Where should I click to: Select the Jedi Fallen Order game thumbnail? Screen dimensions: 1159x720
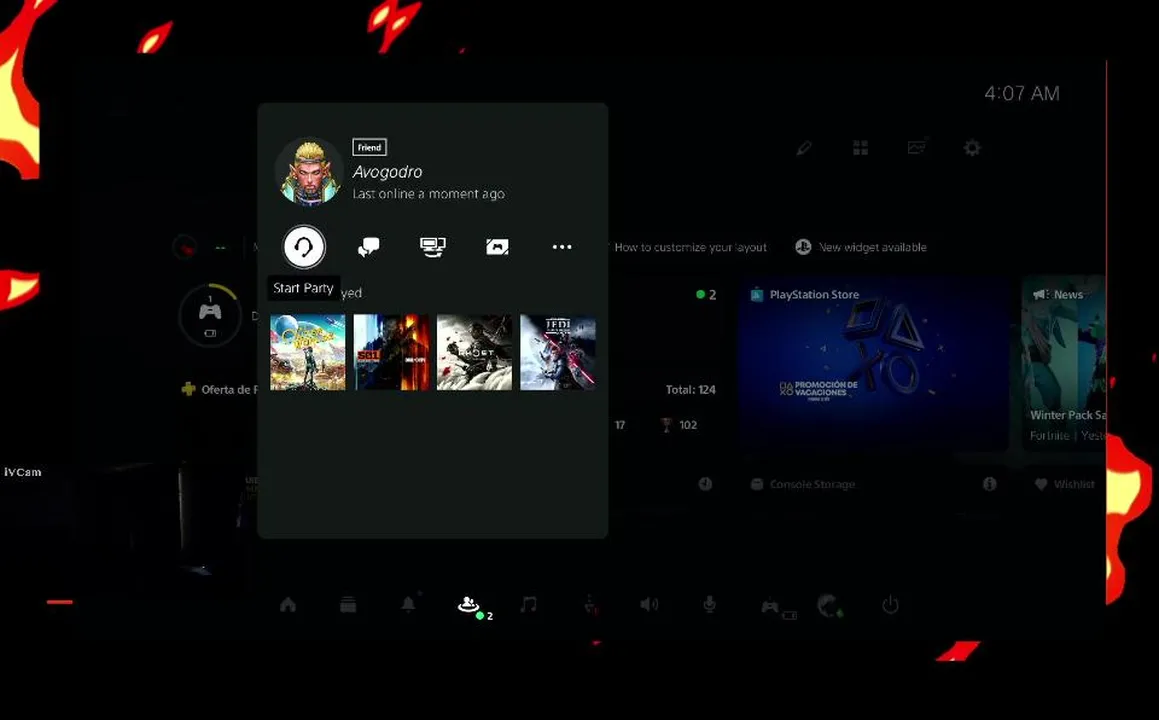tap(557, 353)
